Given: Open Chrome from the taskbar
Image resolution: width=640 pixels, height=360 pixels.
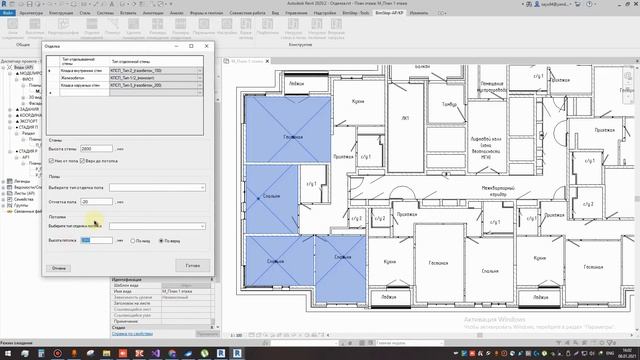Looking at the screenshot, I should coord(172,353).
